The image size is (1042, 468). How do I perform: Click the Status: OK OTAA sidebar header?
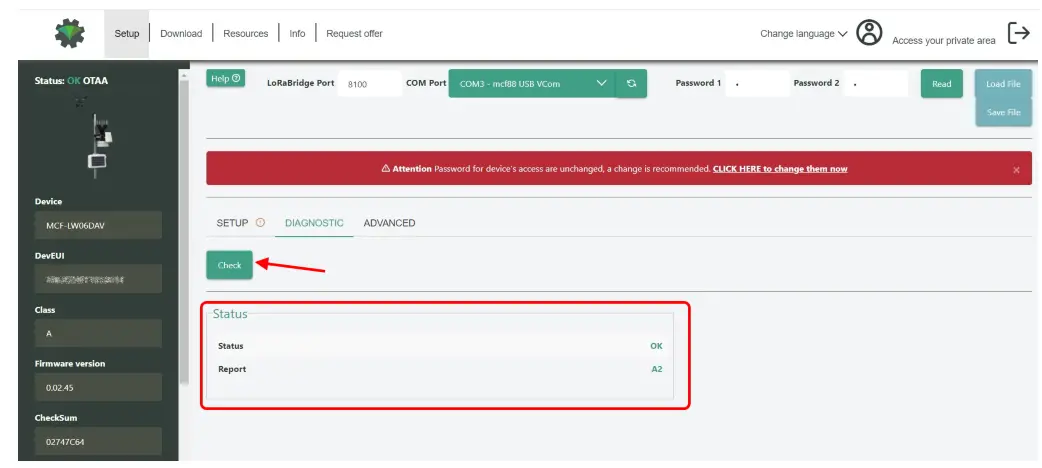[x=71, y=81]
